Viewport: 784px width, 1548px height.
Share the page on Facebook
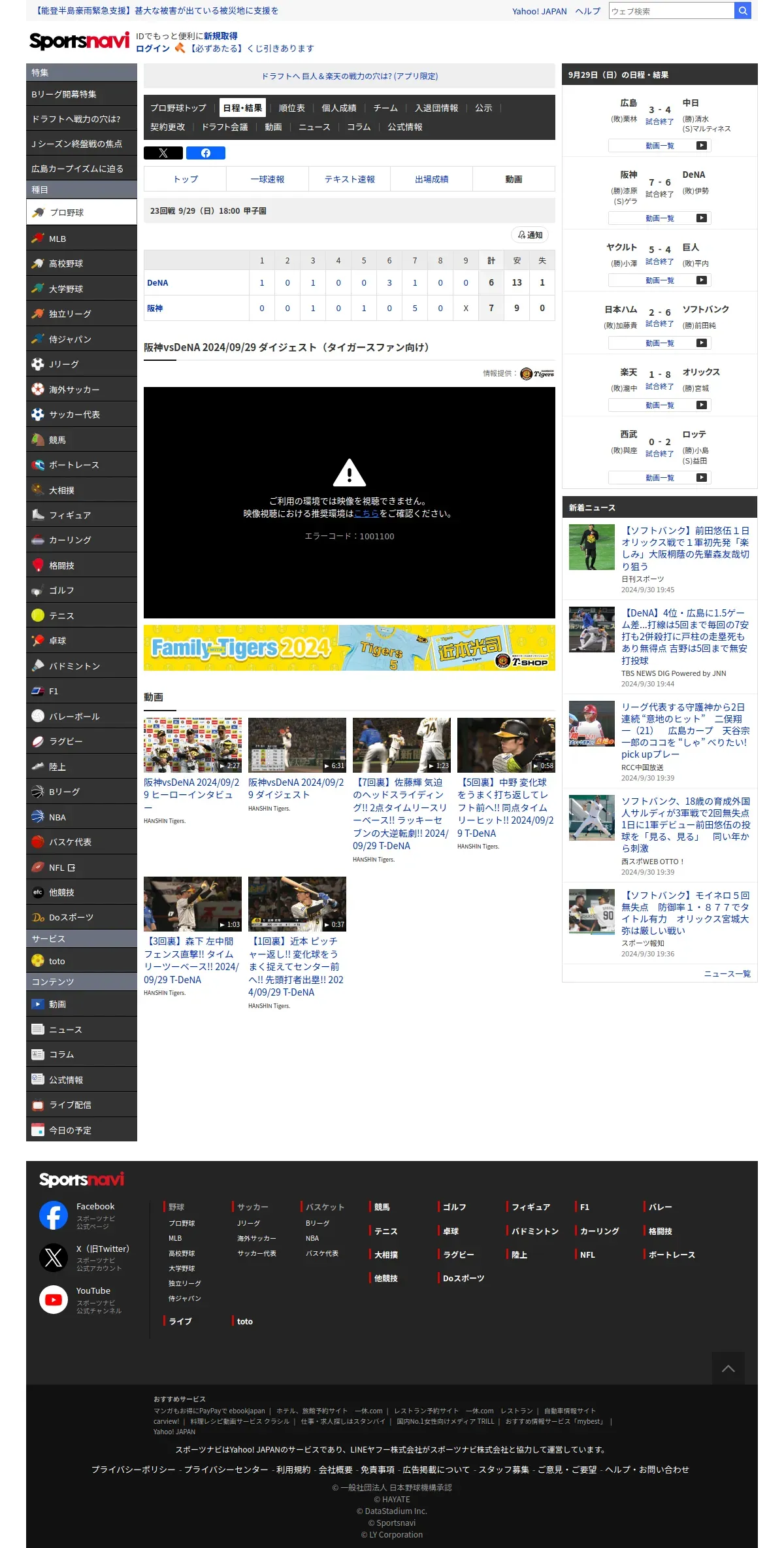click(206, 153)
